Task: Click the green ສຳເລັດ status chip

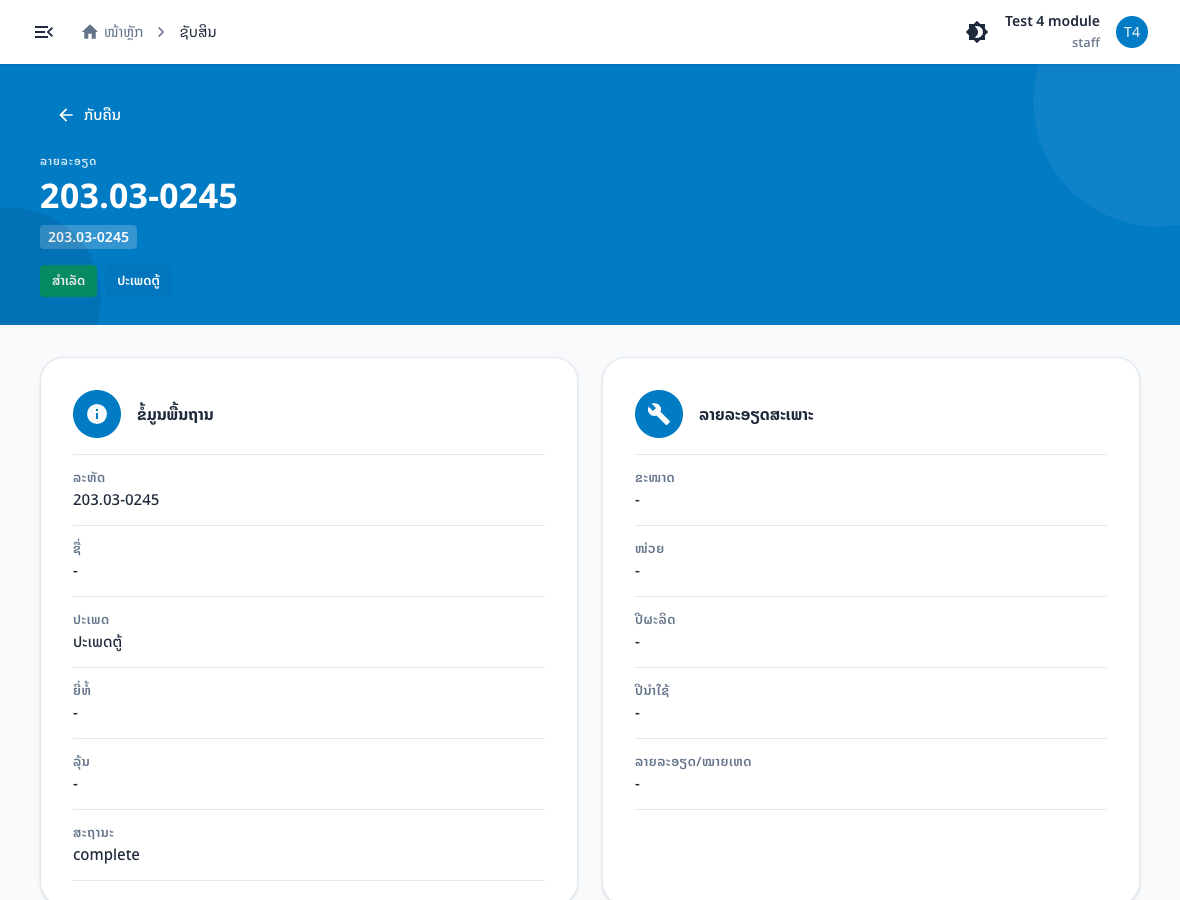Action: coord(68,281)
